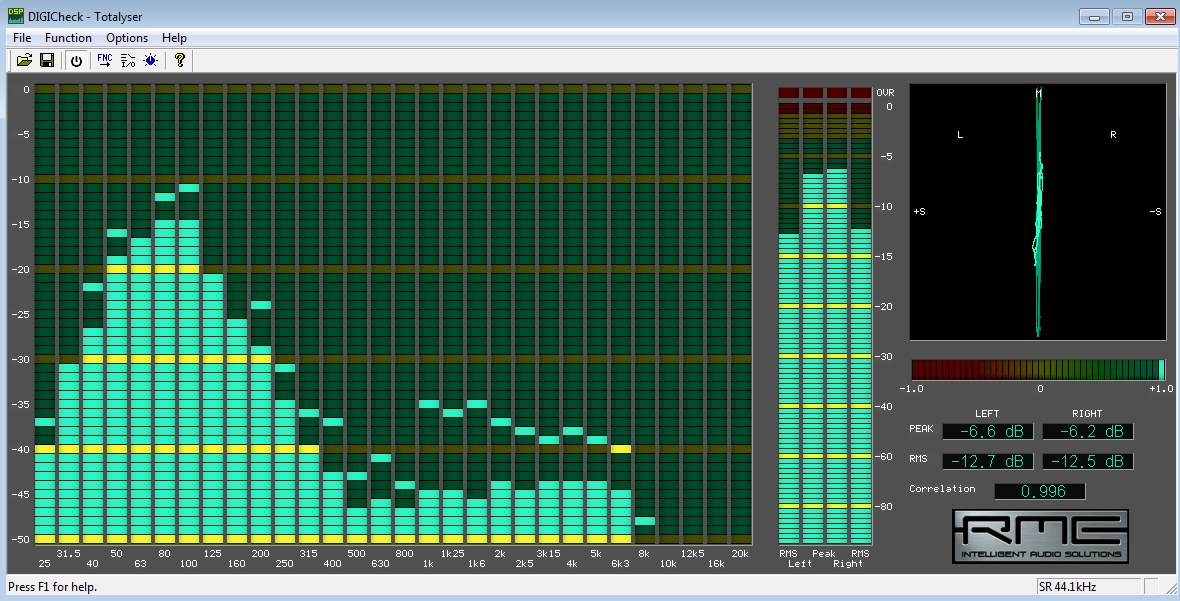Click the -35 spectrum scale label
This screenshot has width=1180, height=601.
(x=20, y=405)
